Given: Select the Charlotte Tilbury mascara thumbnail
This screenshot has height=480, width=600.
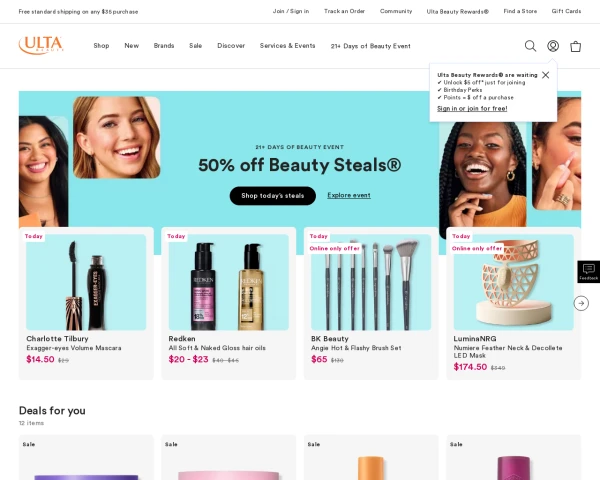Looking at the screenshot, I should tap(86, 282).
